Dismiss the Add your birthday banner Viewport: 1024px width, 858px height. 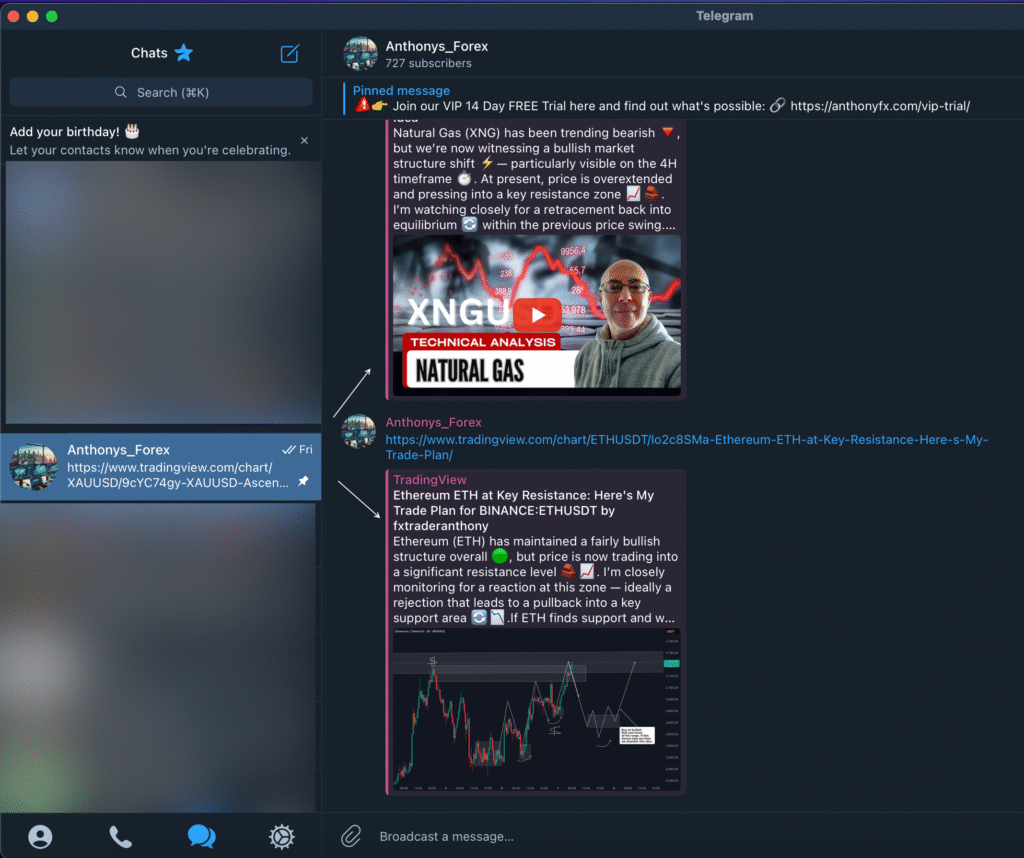[x=305, y=141]
